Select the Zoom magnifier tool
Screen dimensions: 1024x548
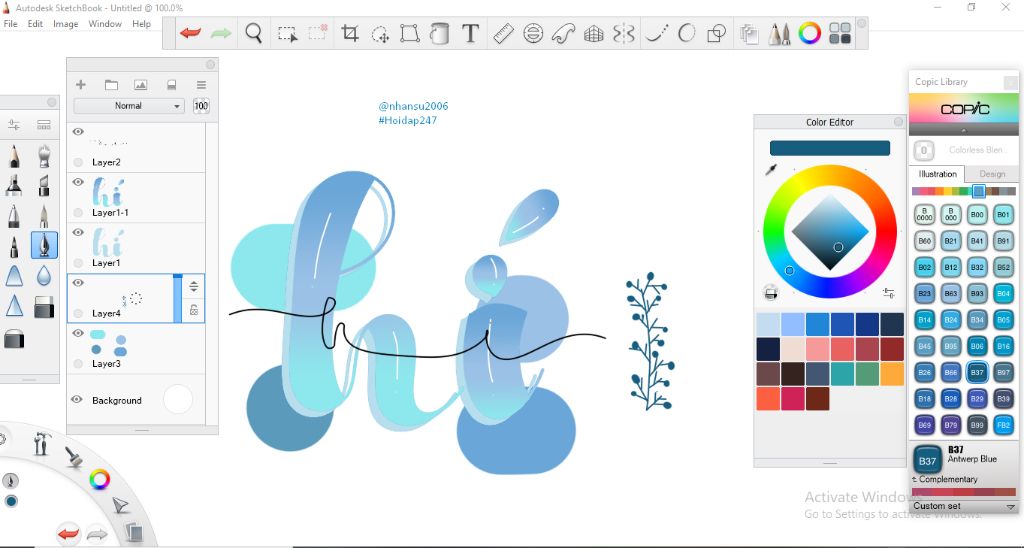click(253, 33)
